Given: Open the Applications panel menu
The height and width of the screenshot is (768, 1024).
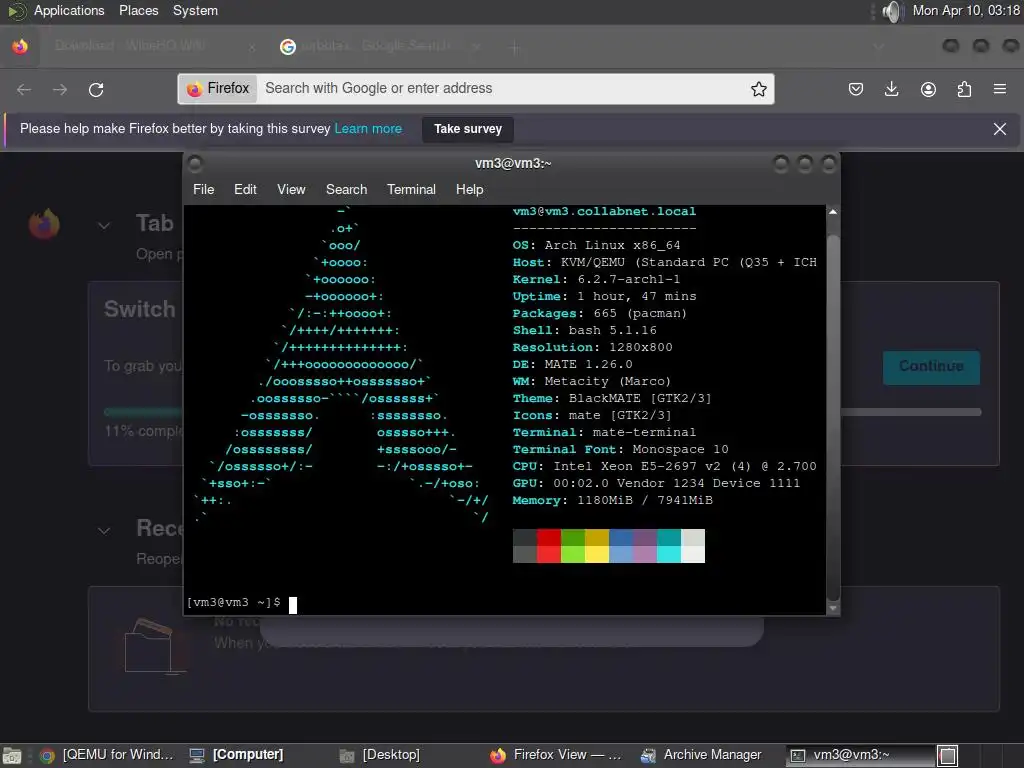Looking at the screenshot, I should (69, 11).
